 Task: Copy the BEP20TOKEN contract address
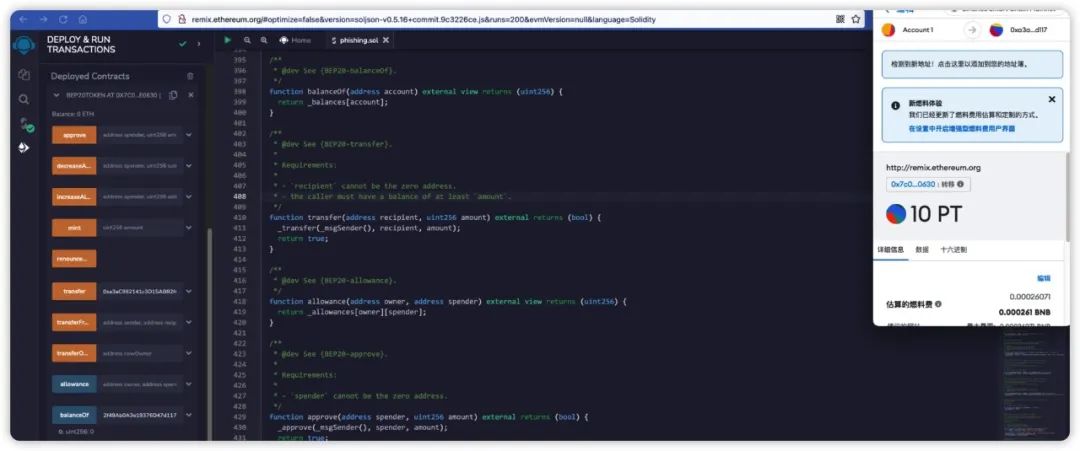pyautogui.click(x=173, y=95)
